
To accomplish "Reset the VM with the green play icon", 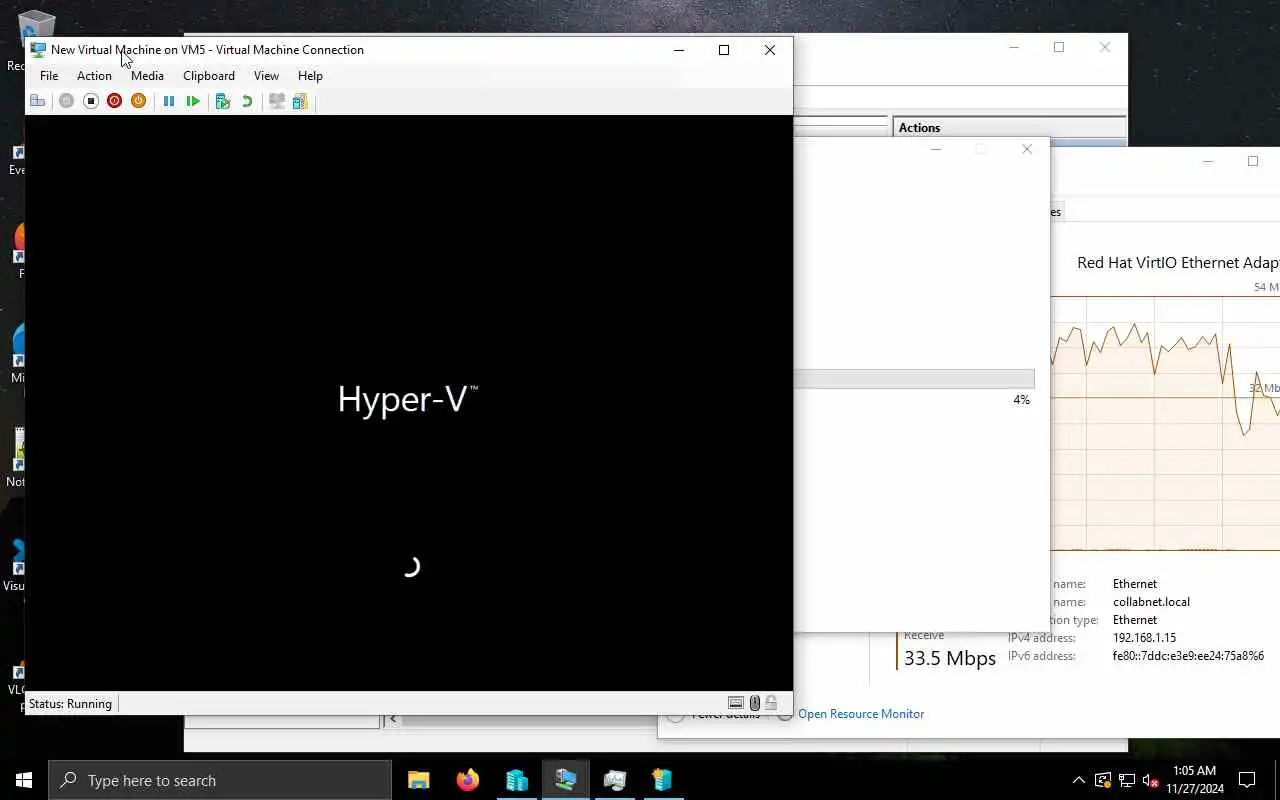I will click(x=193, y=101).
